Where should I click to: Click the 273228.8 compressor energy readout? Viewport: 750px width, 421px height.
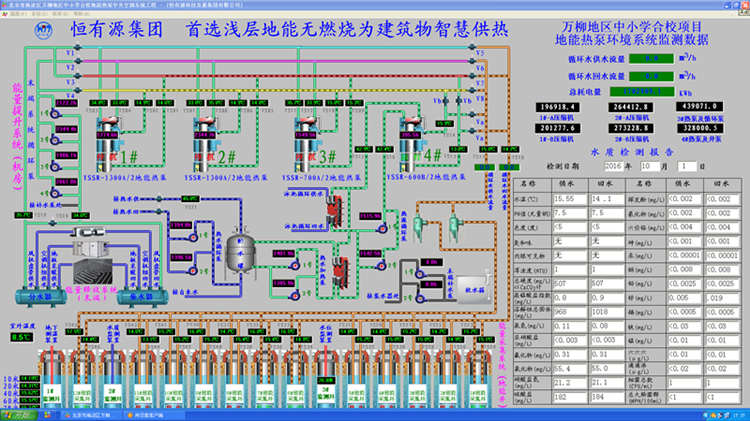(x=630, y=128)
